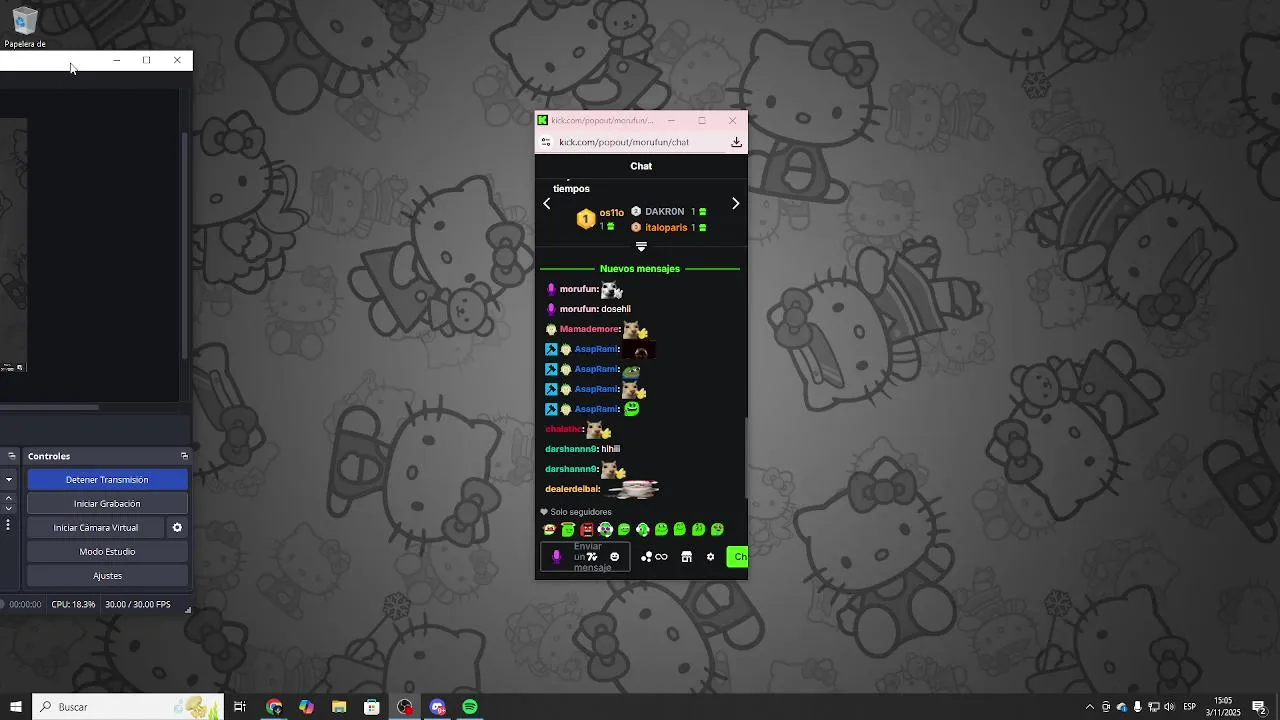Open the volume speaker tray icon
Viewport: 1280px width, 720px height.
(1169, 707)
